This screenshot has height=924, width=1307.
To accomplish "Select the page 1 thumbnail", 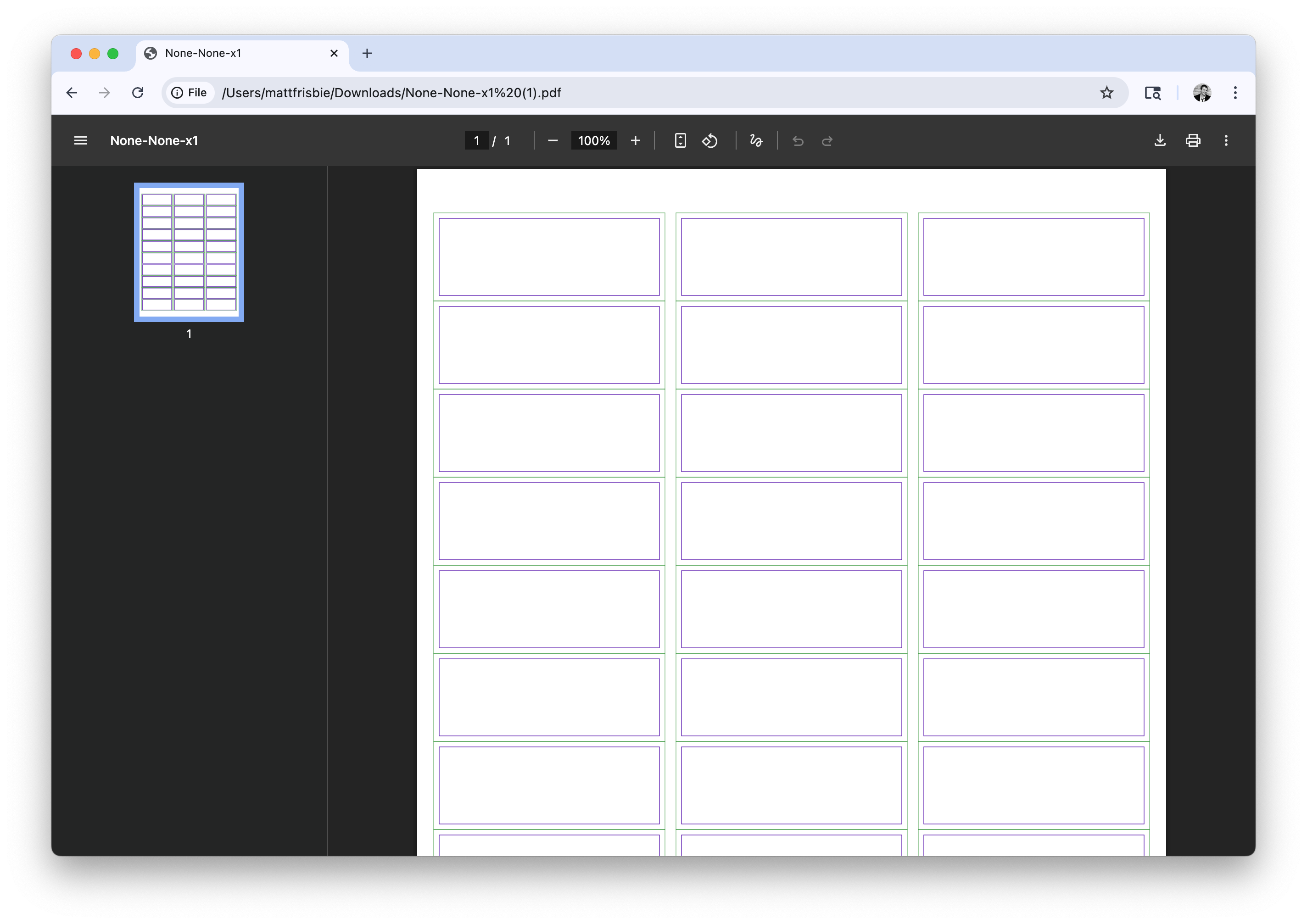I will [189, 252].
